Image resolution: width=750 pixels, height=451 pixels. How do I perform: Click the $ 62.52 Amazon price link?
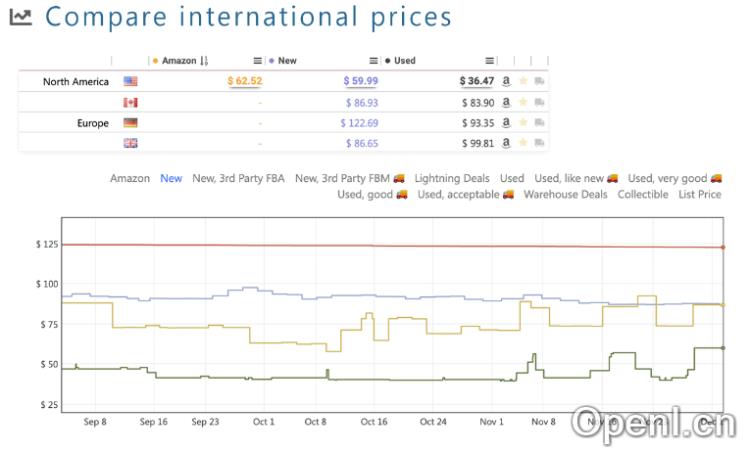pyautogui.click(x=245, y=81)
